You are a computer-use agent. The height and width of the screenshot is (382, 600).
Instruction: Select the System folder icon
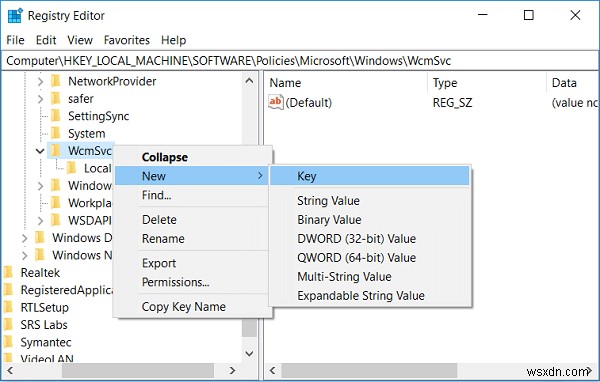[x=56, y=133]
